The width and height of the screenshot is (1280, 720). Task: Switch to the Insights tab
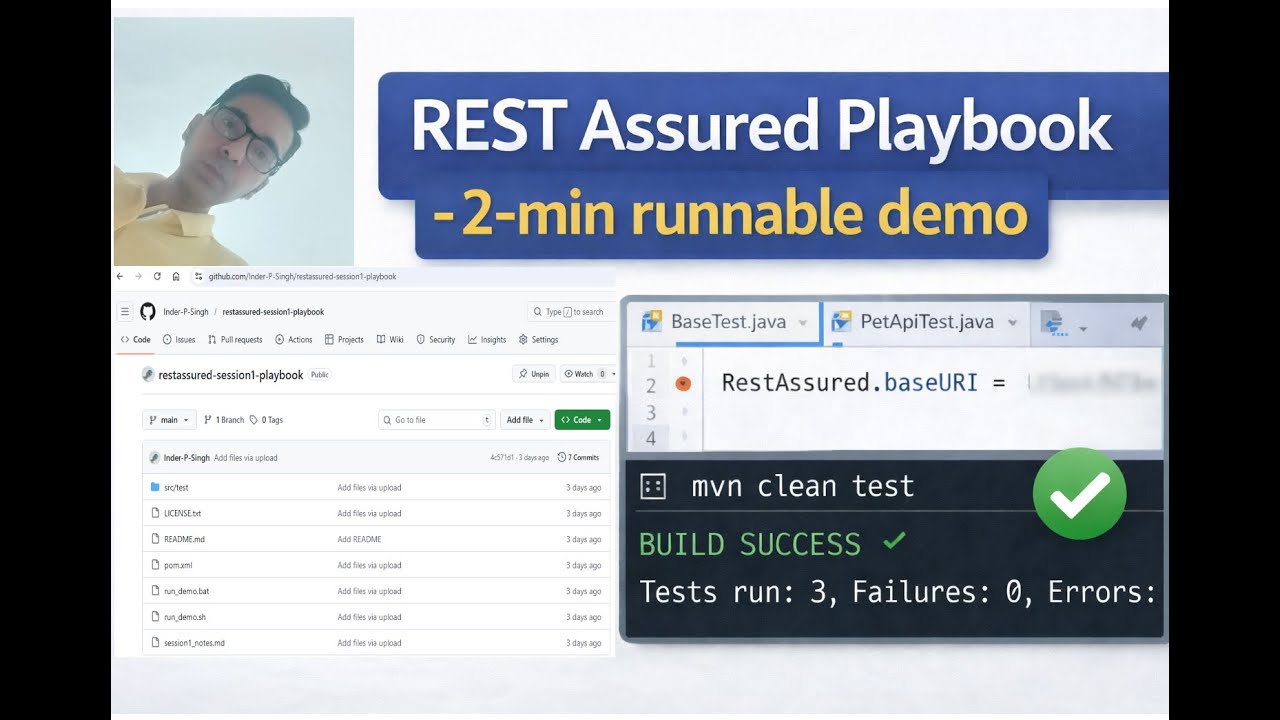point(487,340)
